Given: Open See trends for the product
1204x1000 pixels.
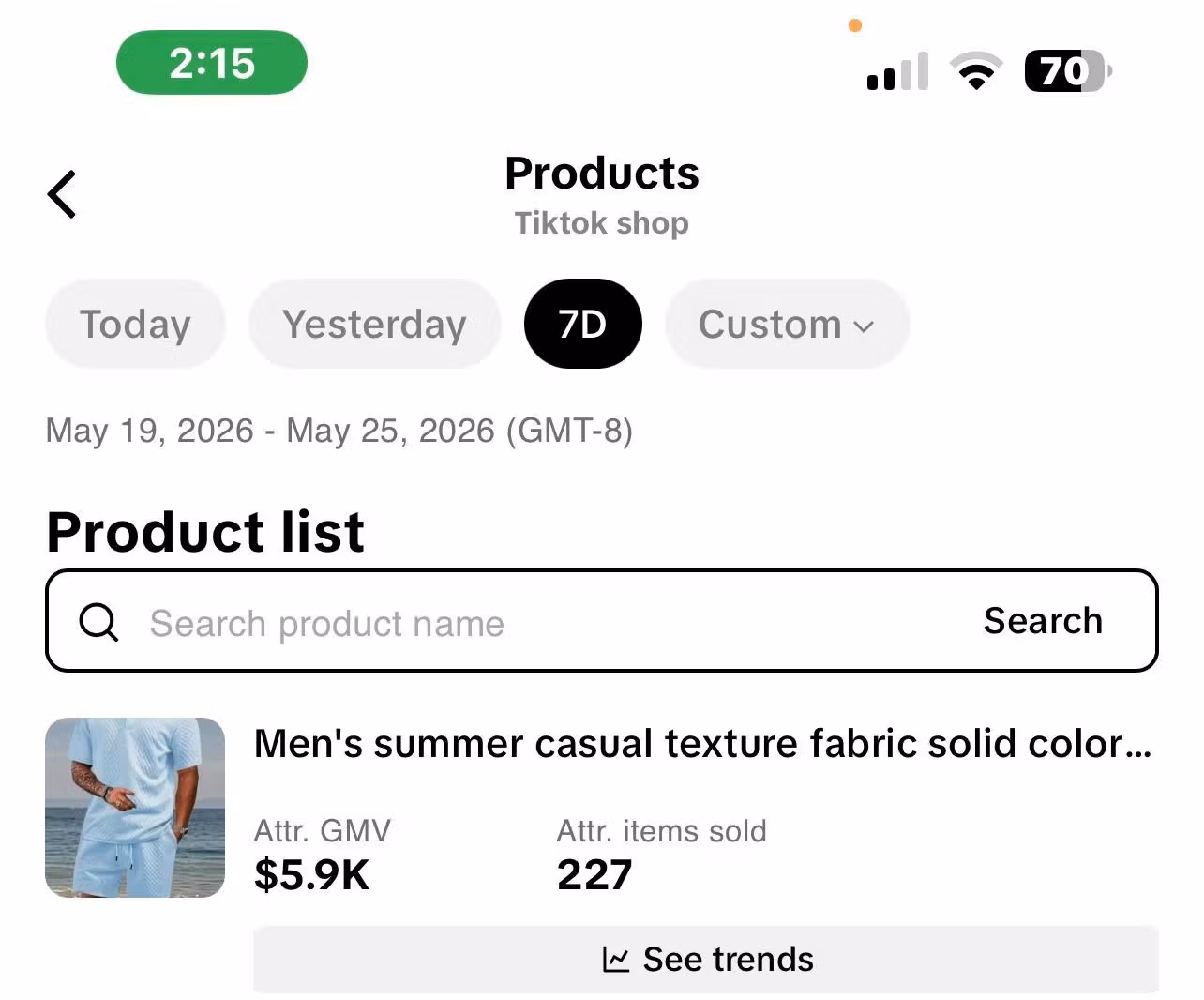Looking at the screenshot, I should click(x=706, y=960).
